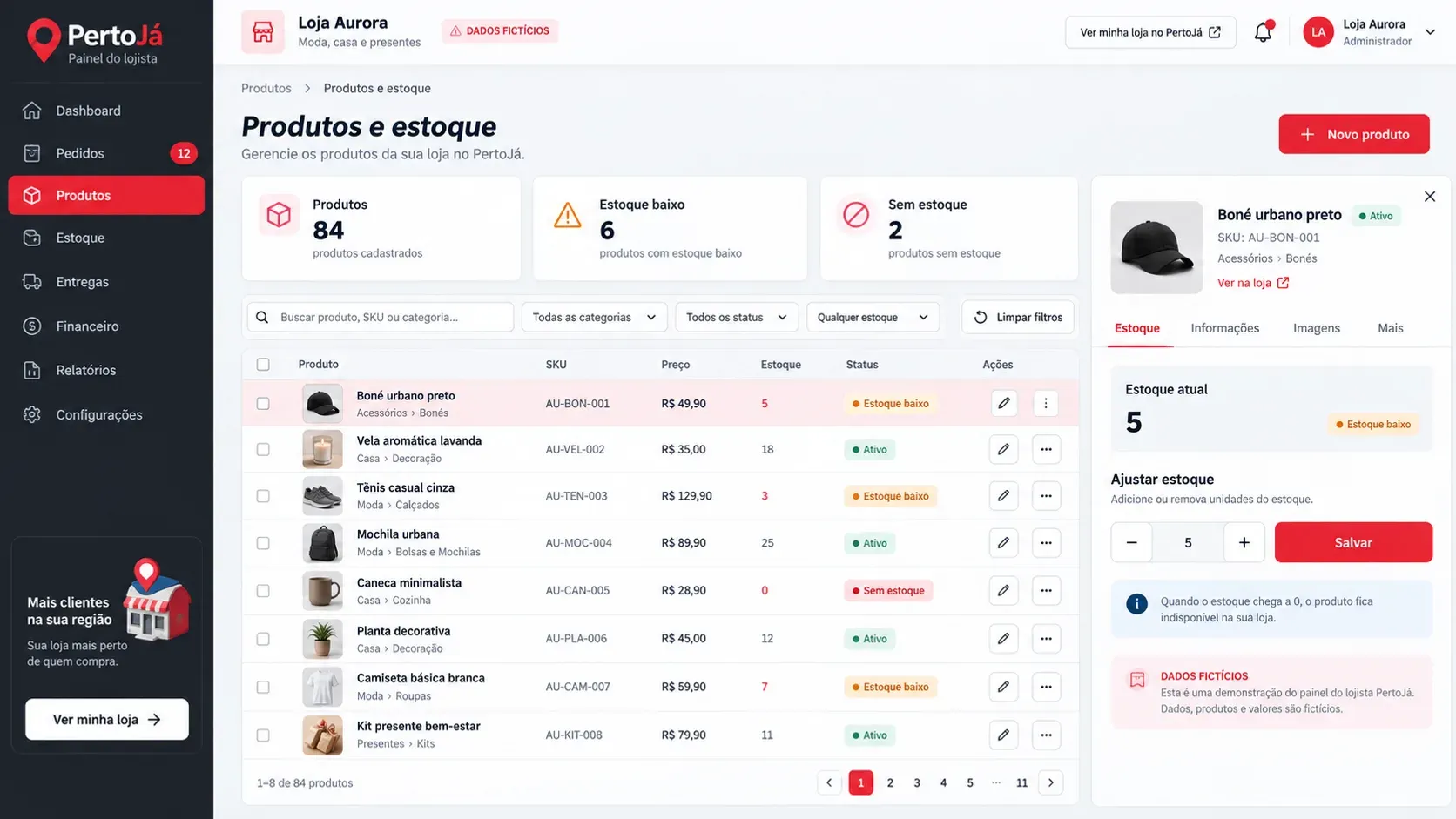Screen dimensions: 1456x819
Task: Open the Todas as categorias dropdown
Action: point(594,317)
